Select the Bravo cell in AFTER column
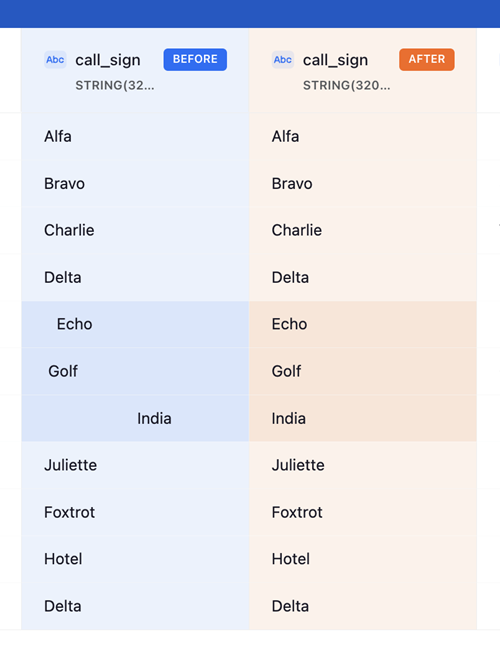The image size is (500, 655). [363, 184]
